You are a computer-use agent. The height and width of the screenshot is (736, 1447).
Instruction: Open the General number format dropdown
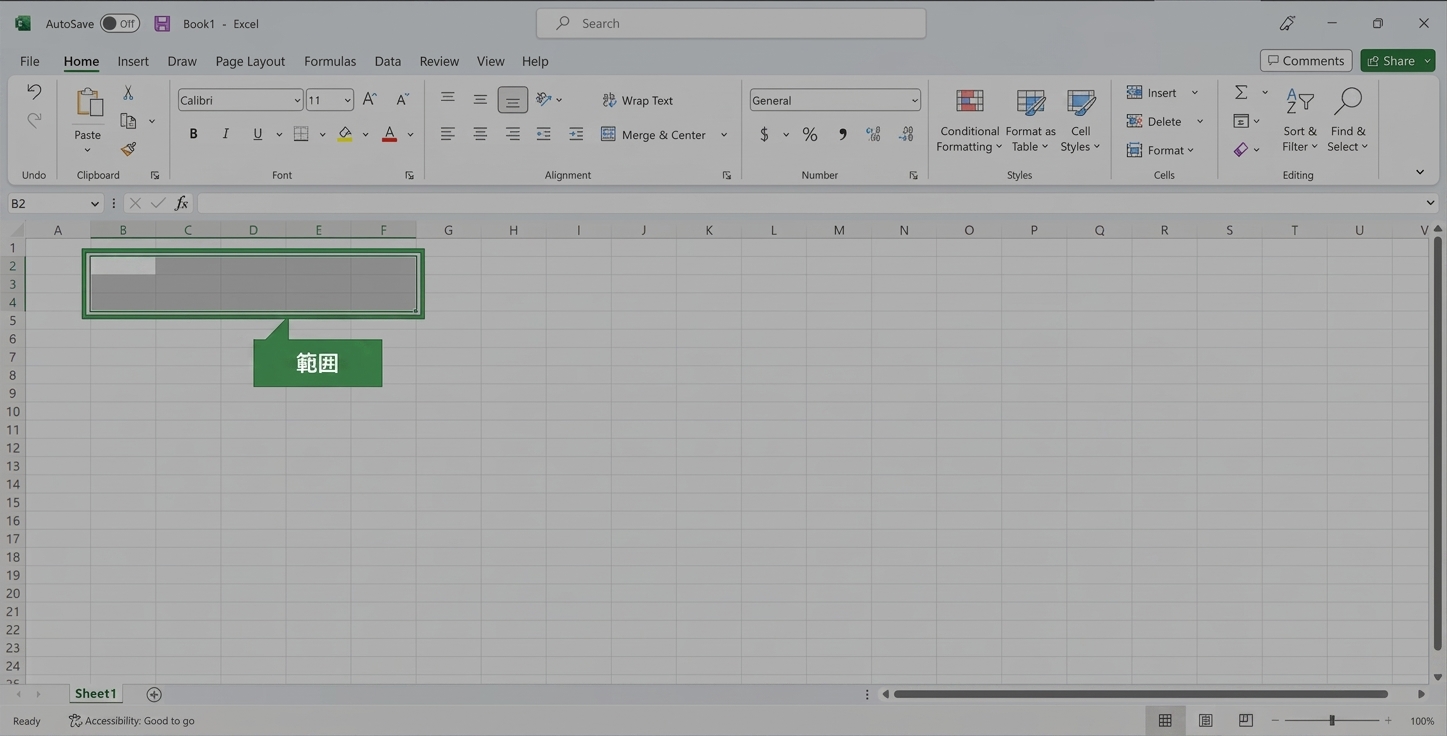coord(914,100)
